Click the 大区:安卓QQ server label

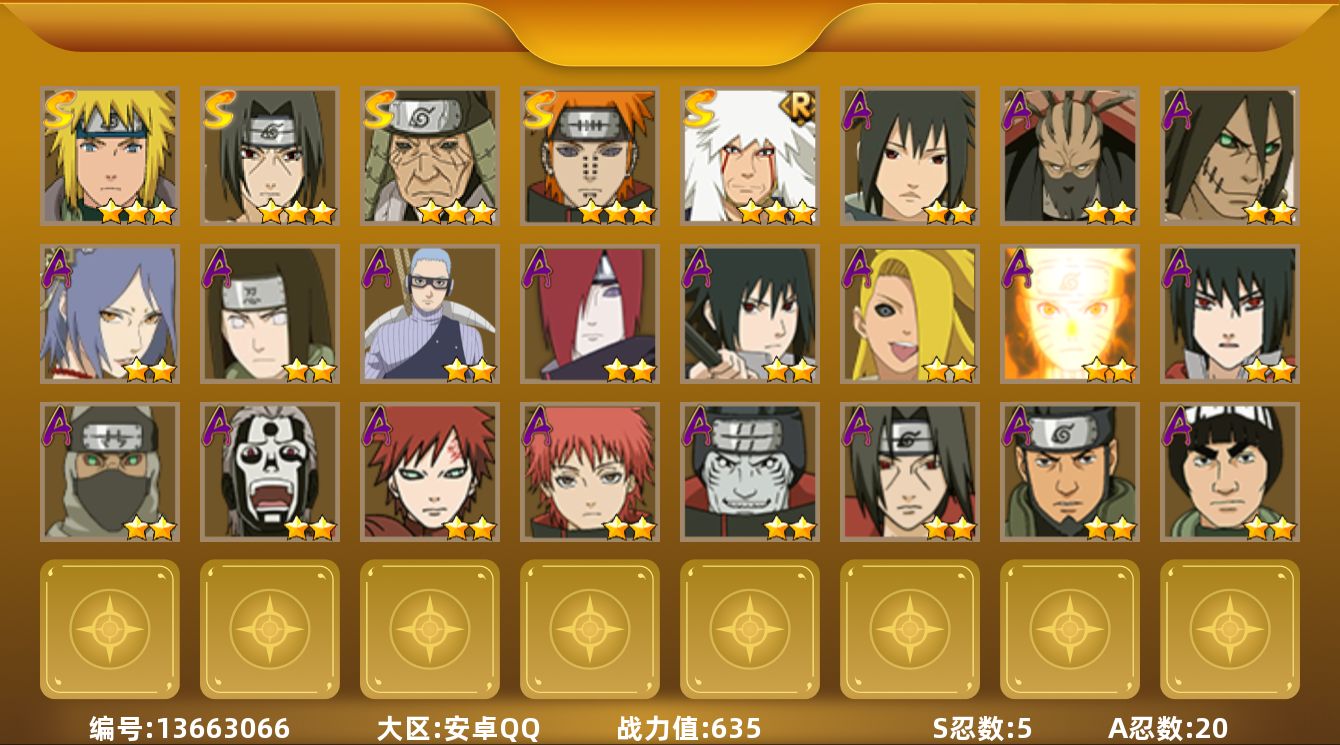tap(458, 728)
